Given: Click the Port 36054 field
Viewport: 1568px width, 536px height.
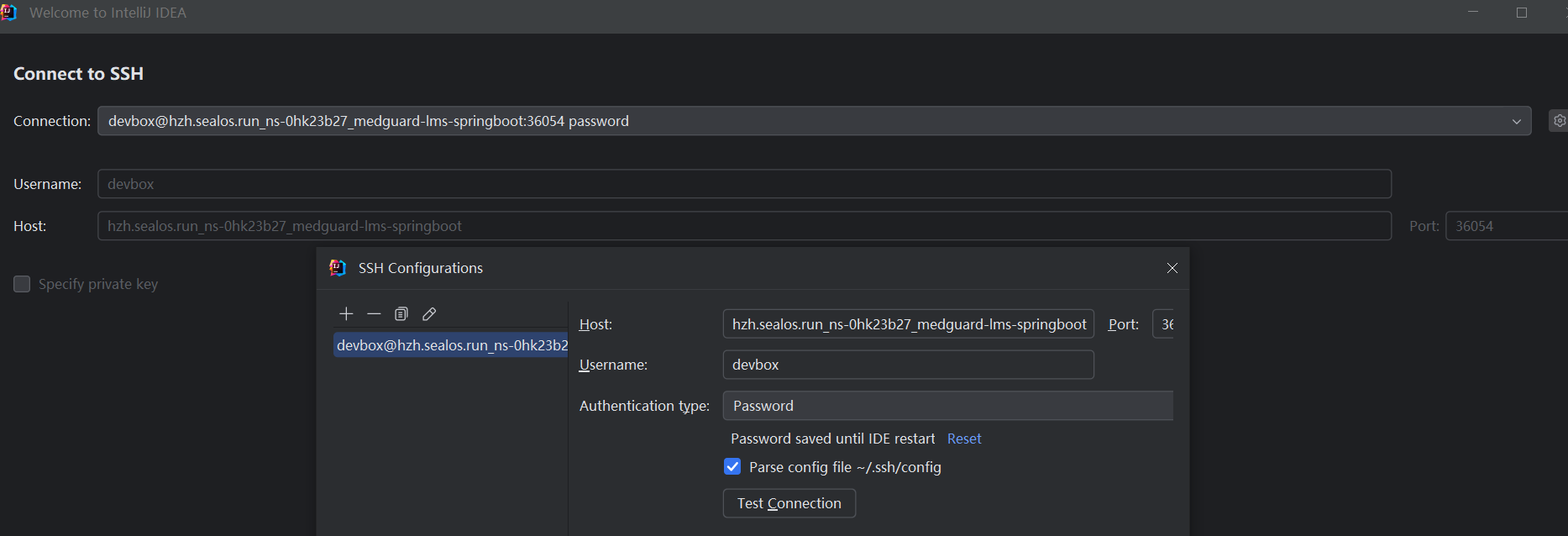Looking at the screenshot, I should 1506,226.
